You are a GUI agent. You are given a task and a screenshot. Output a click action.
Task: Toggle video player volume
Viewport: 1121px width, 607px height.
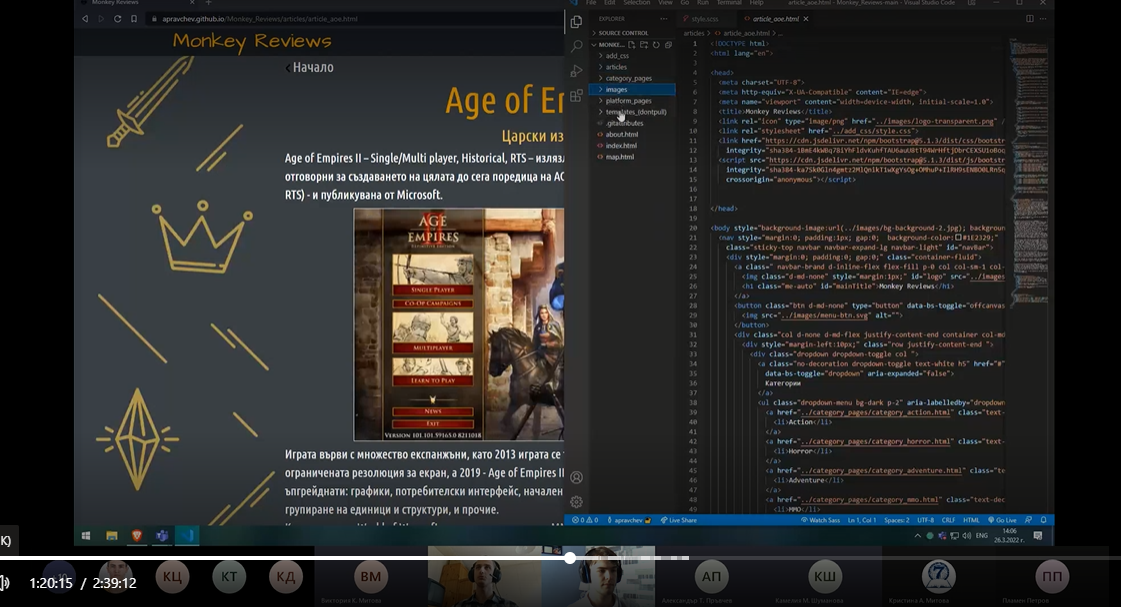coord(4,583)
